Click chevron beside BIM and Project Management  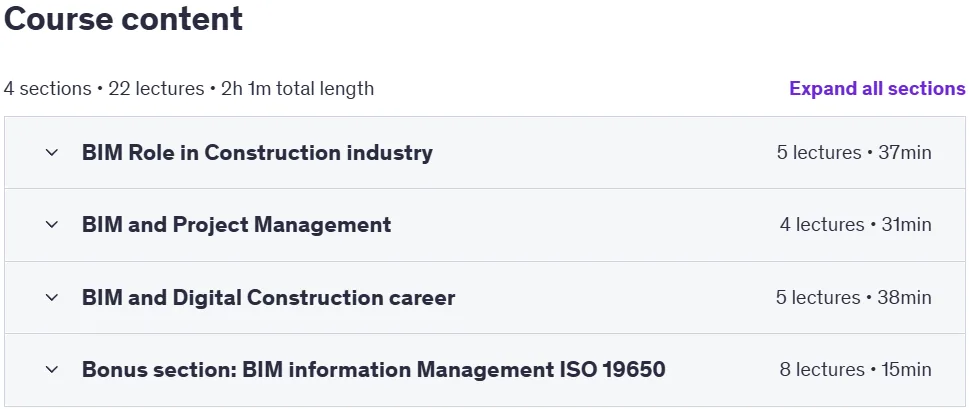click(52, 224)
